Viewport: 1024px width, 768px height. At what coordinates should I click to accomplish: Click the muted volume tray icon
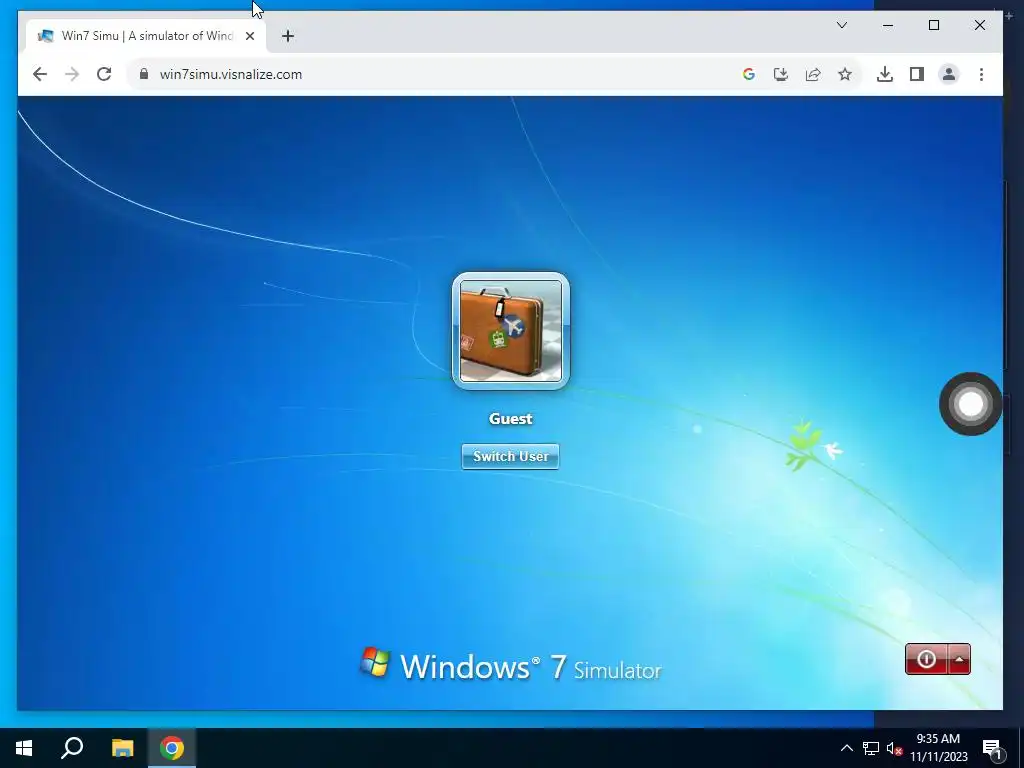(x=894, y=748)
